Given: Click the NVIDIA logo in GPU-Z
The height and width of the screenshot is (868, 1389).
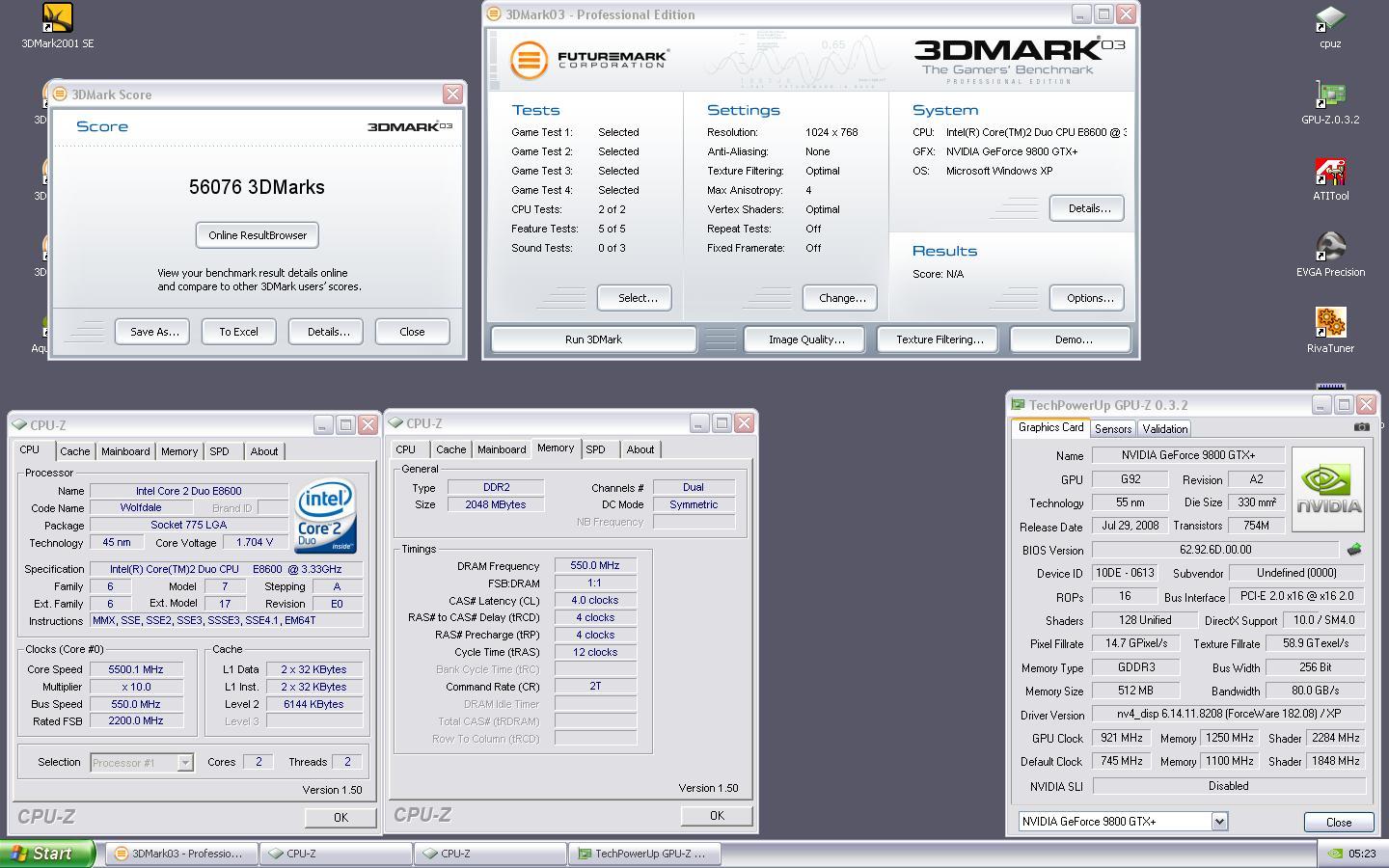Looking at the screenshot, I should click(x=1328, y=489).
